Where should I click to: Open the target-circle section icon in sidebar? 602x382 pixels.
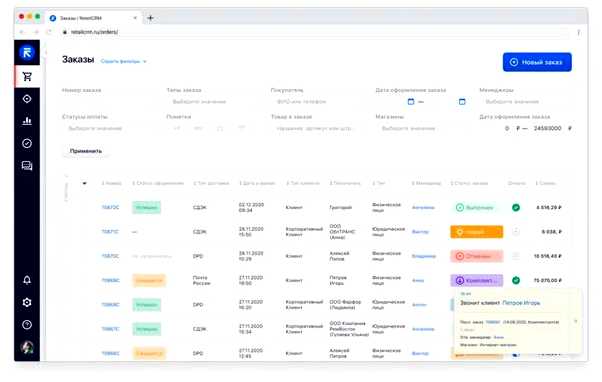click(27, 99)
